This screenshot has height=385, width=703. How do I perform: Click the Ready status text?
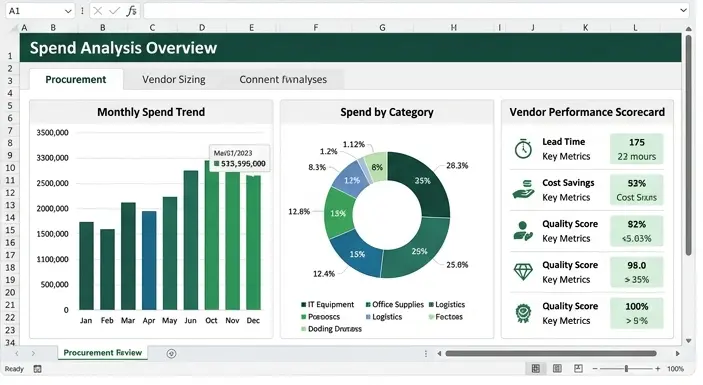(14, 369)
